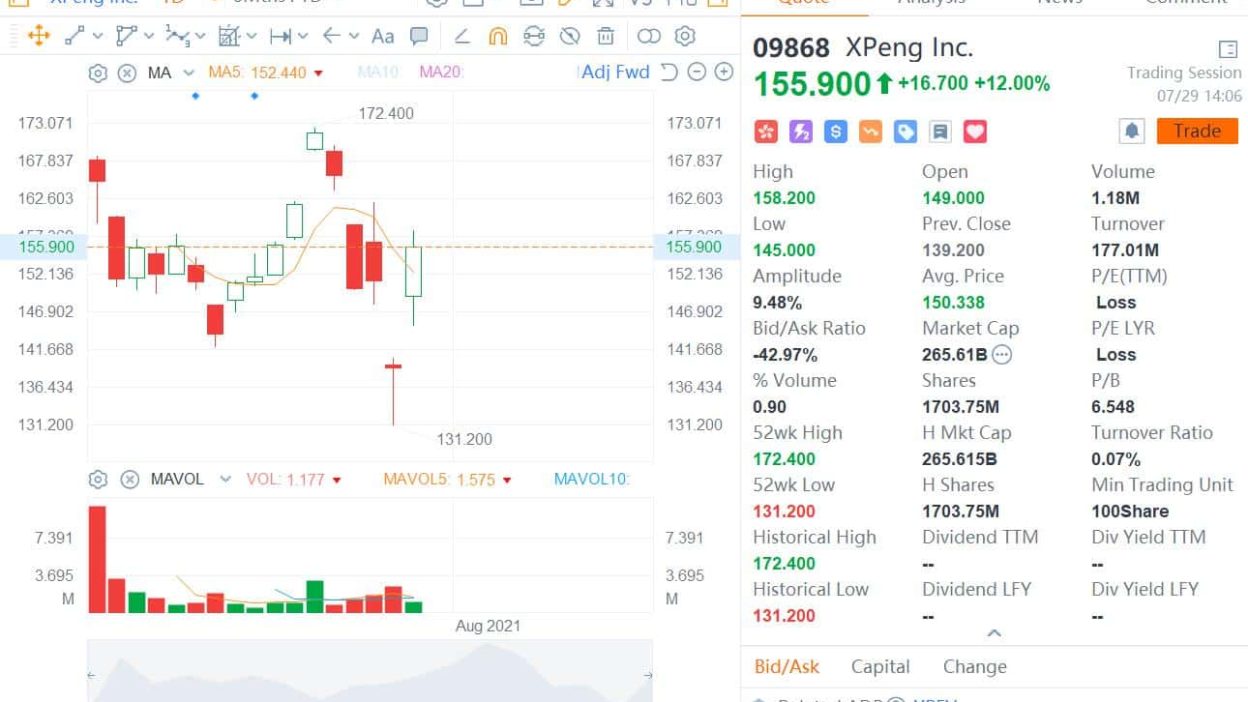Screen dimensions: 1248x702
Task: Toggle VOL bars via red triangle
Action: pos(337,480)
